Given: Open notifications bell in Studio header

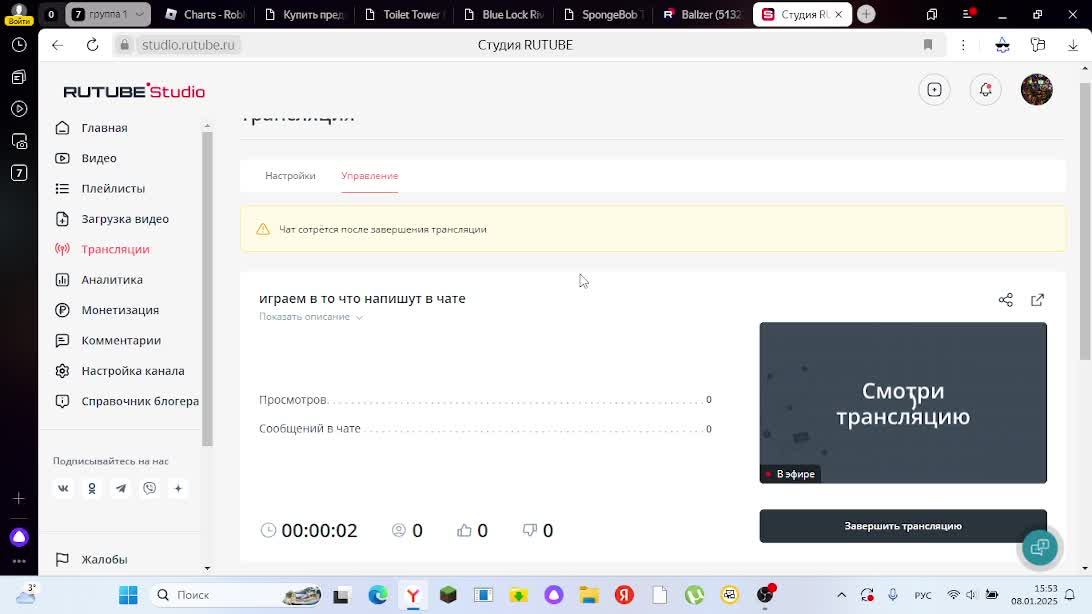Looking at the screenshot, I should [x=985, y=90].
